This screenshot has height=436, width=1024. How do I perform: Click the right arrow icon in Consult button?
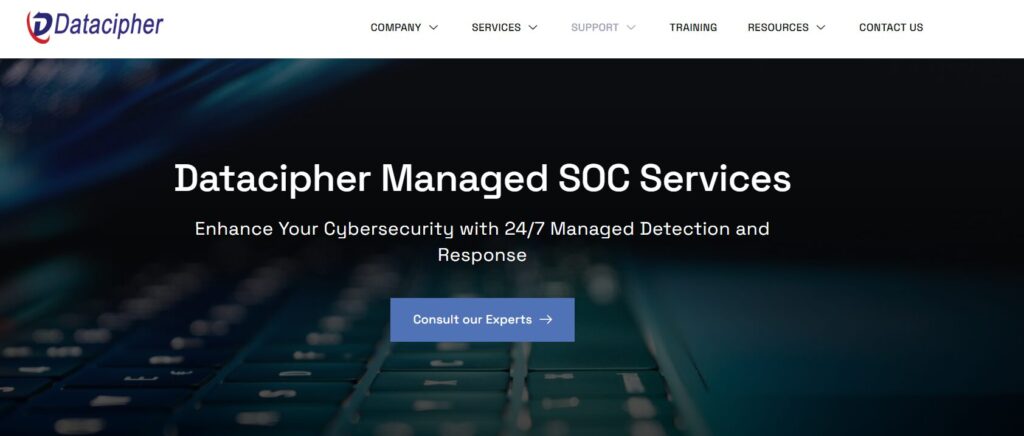pyautogui.click(x=547, y=320)
